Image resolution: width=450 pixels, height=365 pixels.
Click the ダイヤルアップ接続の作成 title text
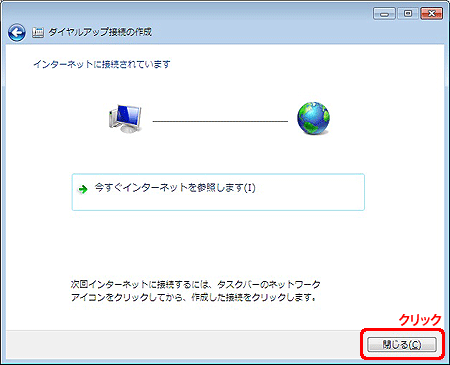click(x=100, y=32)
